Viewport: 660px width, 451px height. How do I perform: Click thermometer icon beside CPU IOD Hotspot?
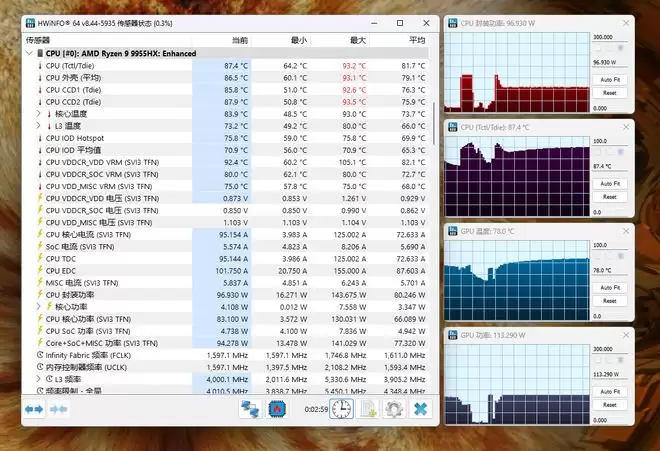click(x=40, y=138)
